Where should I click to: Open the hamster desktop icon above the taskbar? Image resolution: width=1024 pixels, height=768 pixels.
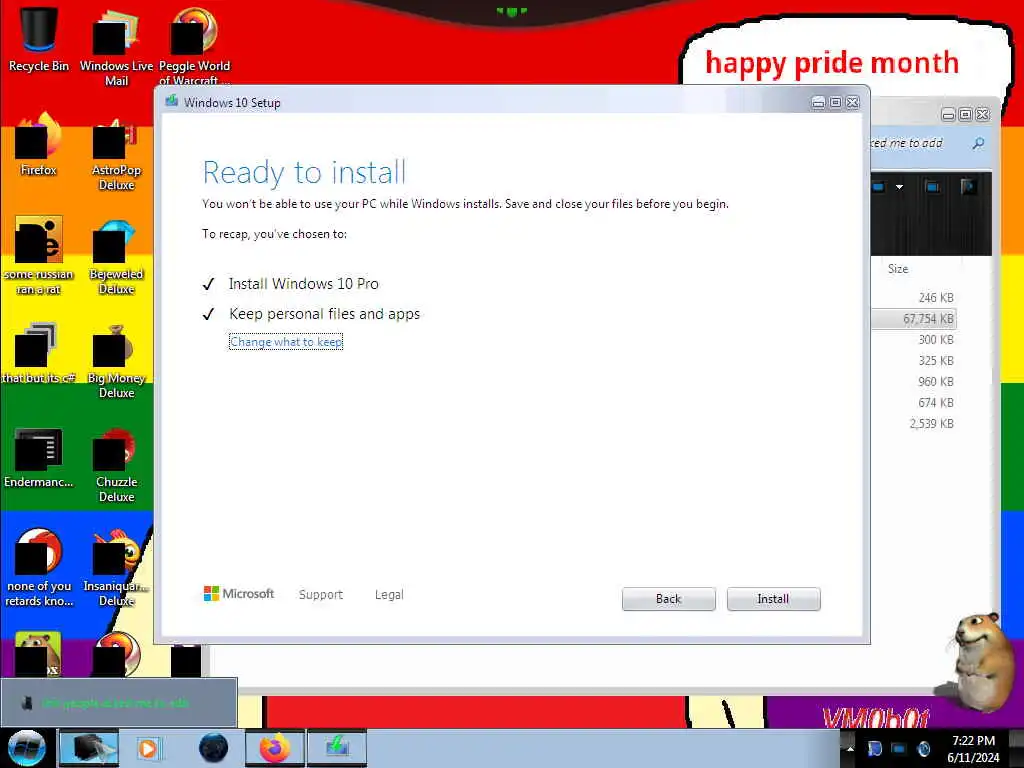pos(37,654)
